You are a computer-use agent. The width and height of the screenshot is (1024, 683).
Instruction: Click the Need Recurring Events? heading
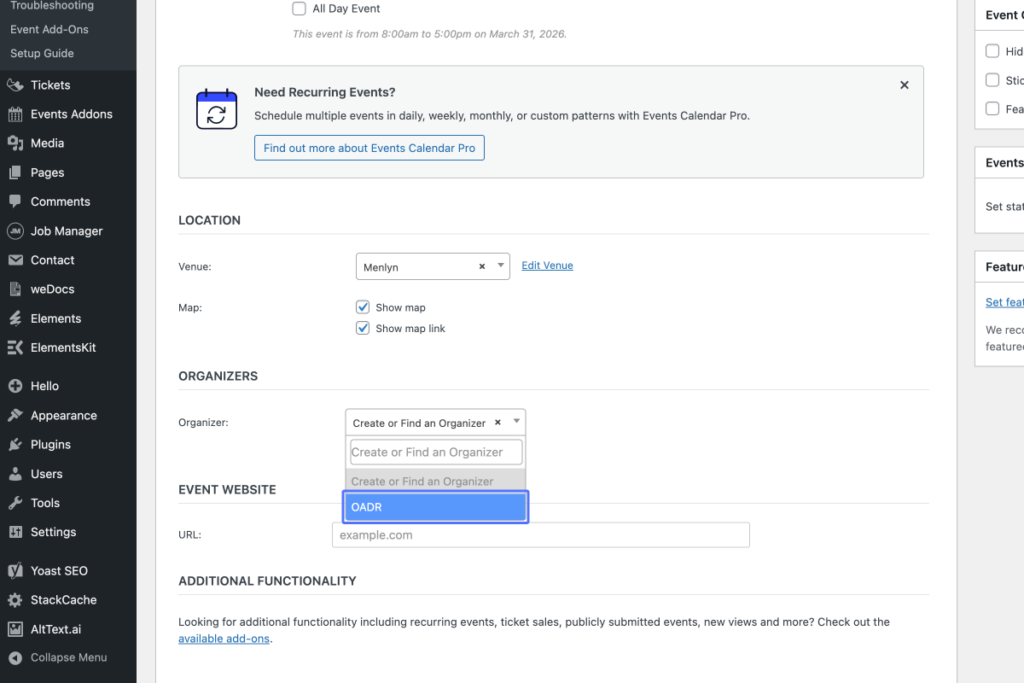pos(325,92)
